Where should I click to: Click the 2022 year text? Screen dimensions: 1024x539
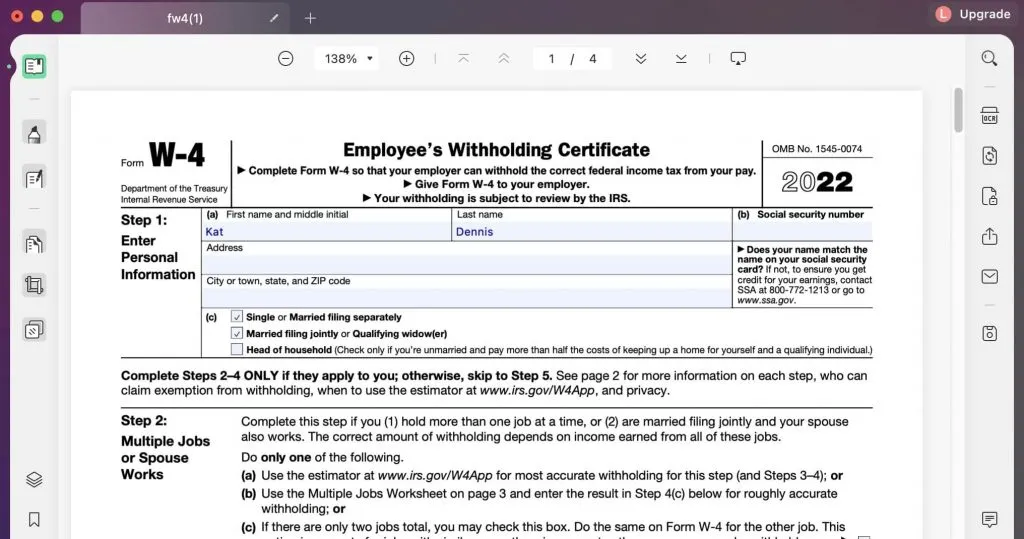pos(817,182)
